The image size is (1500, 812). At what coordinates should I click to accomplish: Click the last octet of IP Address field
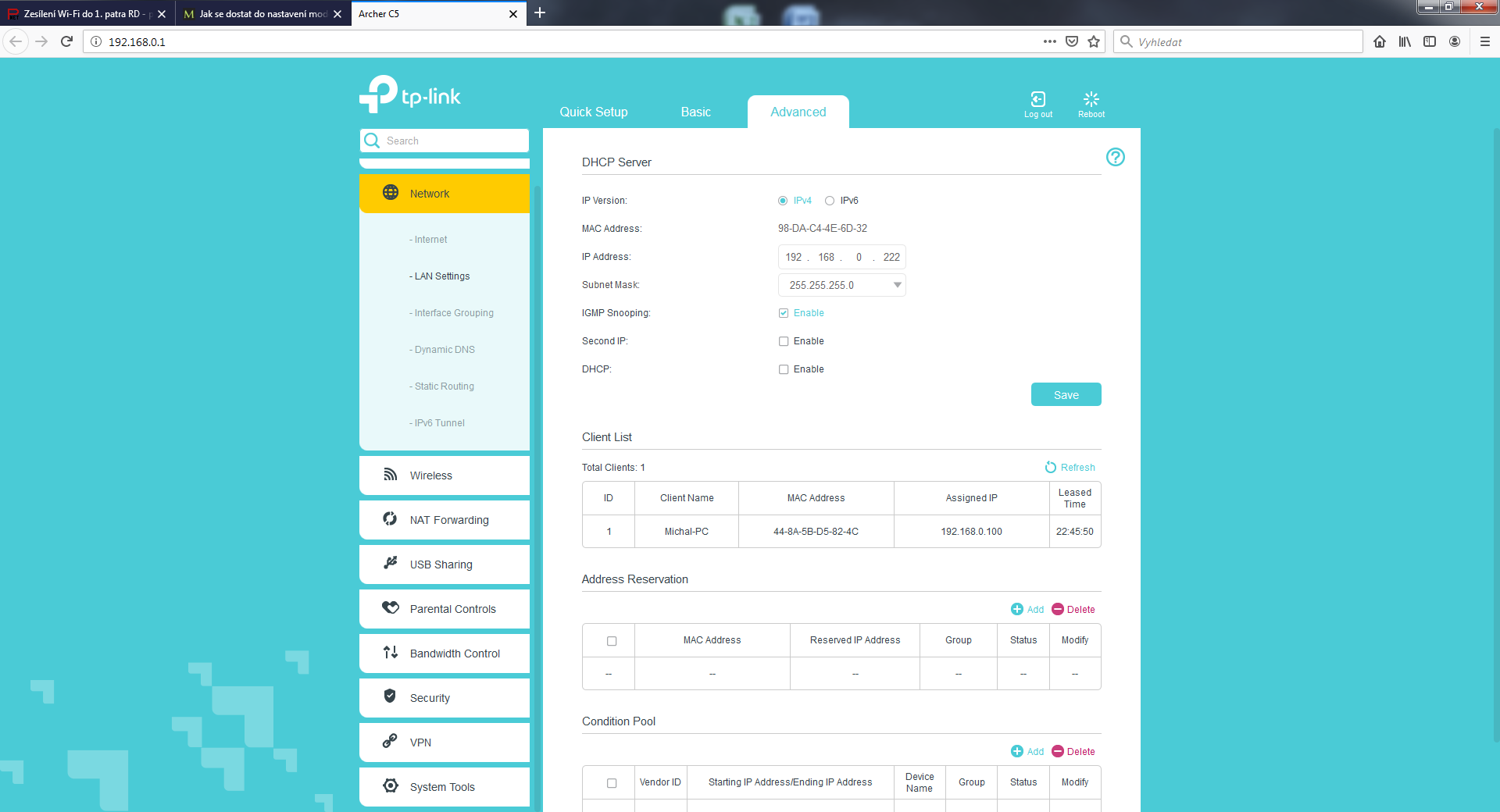891,257
